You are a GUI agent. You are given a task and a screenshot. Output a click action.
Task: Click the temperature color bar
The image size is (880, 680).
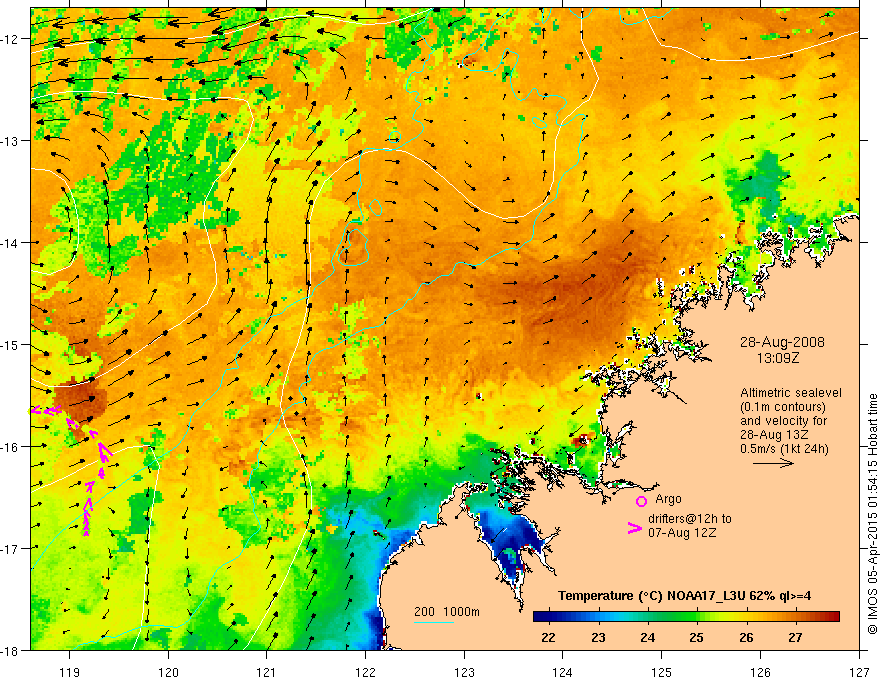pyautogui.click(x=686, y=617)
